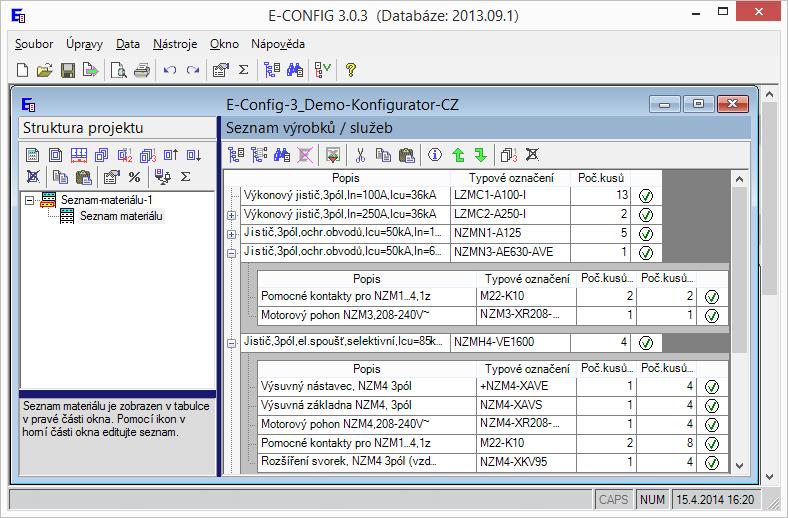The image size is (788, 518).
Task: Click the green check mark for +NZM4-XAVE row
Action: (x=712, y=386)
